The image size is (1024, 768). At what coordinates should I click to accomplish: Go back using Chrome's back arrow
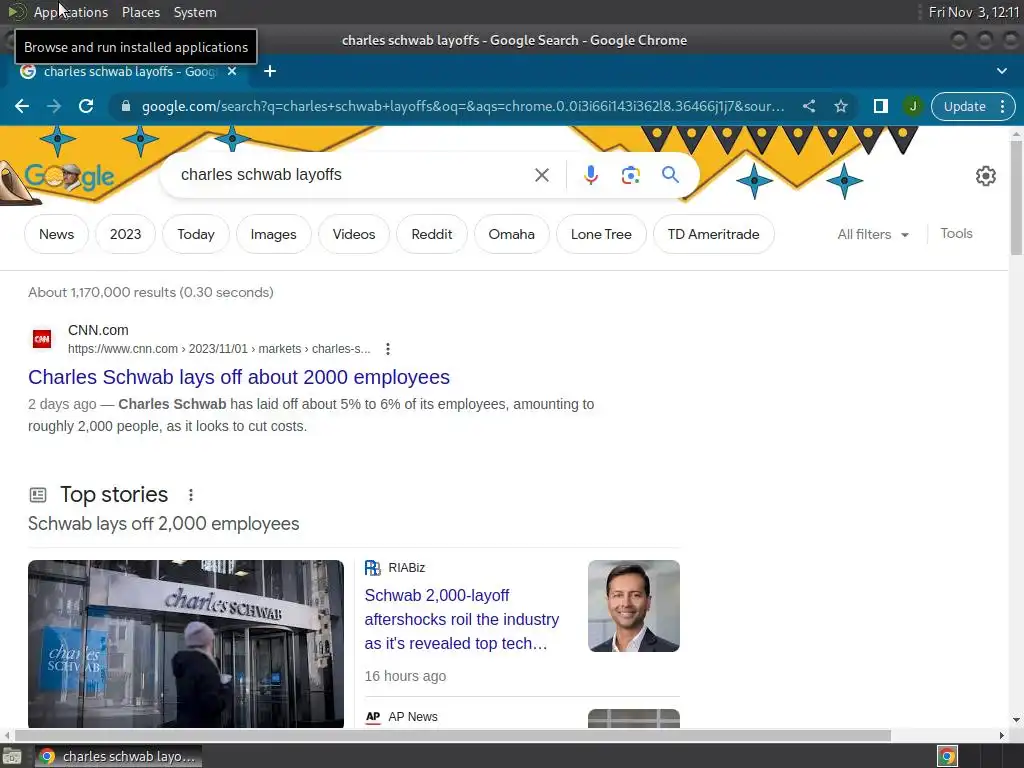(22, 106)
